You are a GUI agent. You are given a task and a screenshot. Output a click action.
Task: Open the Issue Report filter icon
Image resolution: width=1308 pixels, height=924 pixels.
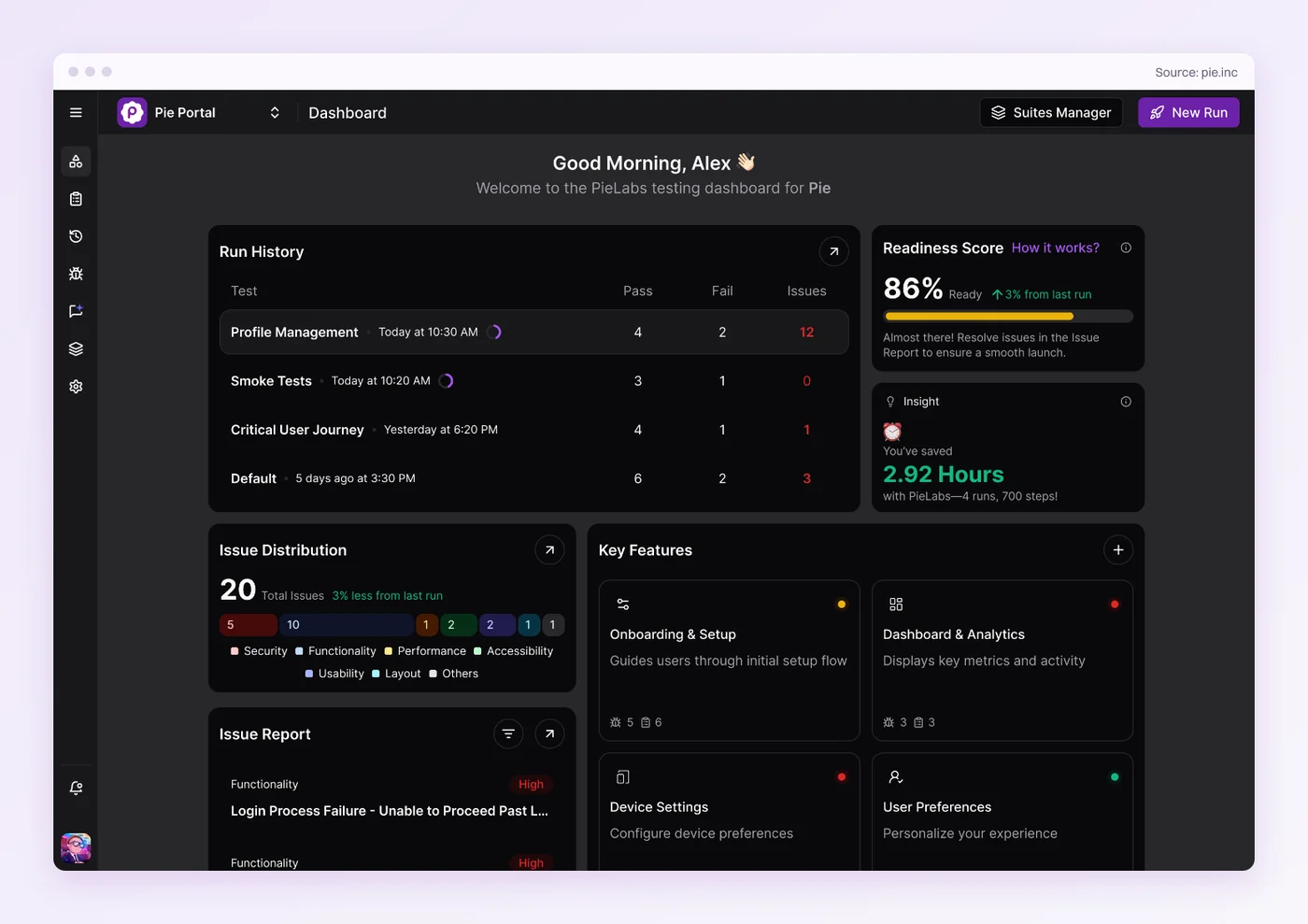point(508,734)
